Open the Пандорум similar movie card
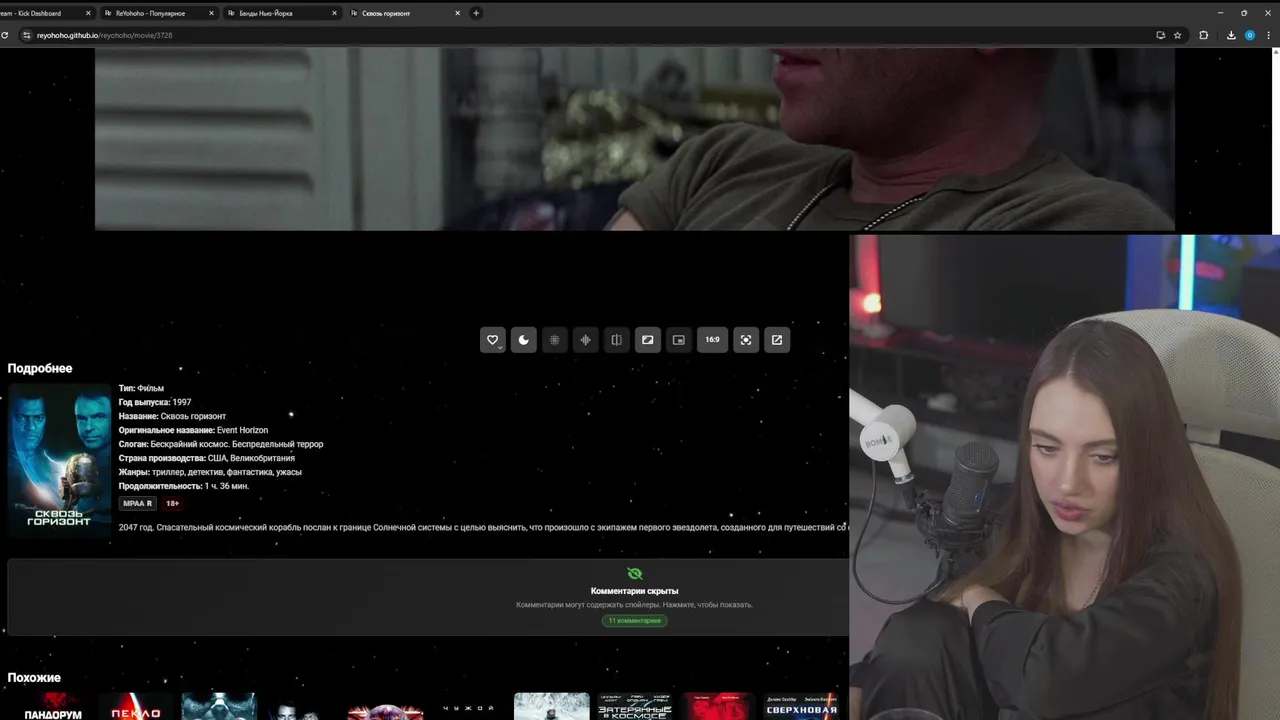 coord(52,706)
